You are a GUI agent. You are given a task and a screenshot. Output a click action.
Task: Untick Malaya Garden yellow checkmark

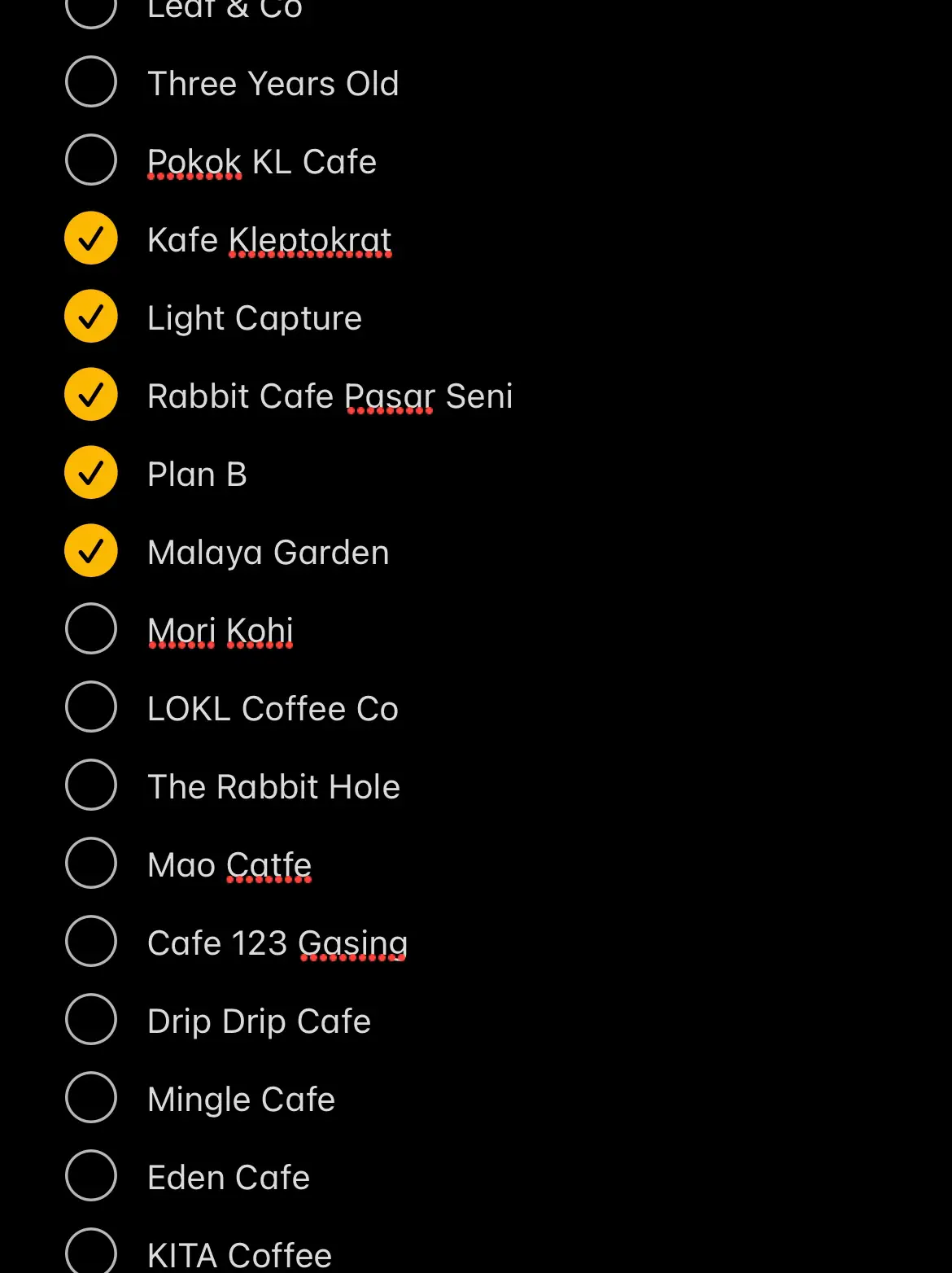91,551
